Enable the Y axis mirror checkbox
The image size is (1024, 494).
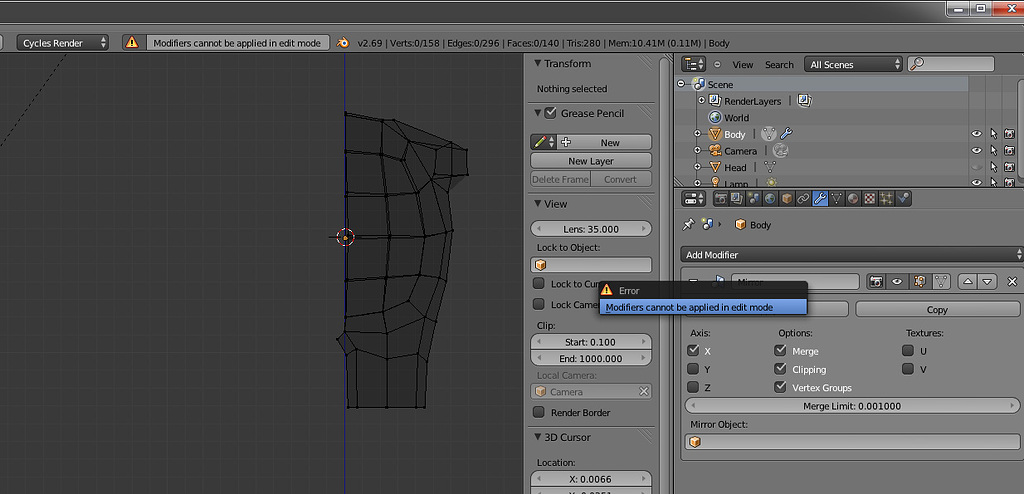coord(693,369)
